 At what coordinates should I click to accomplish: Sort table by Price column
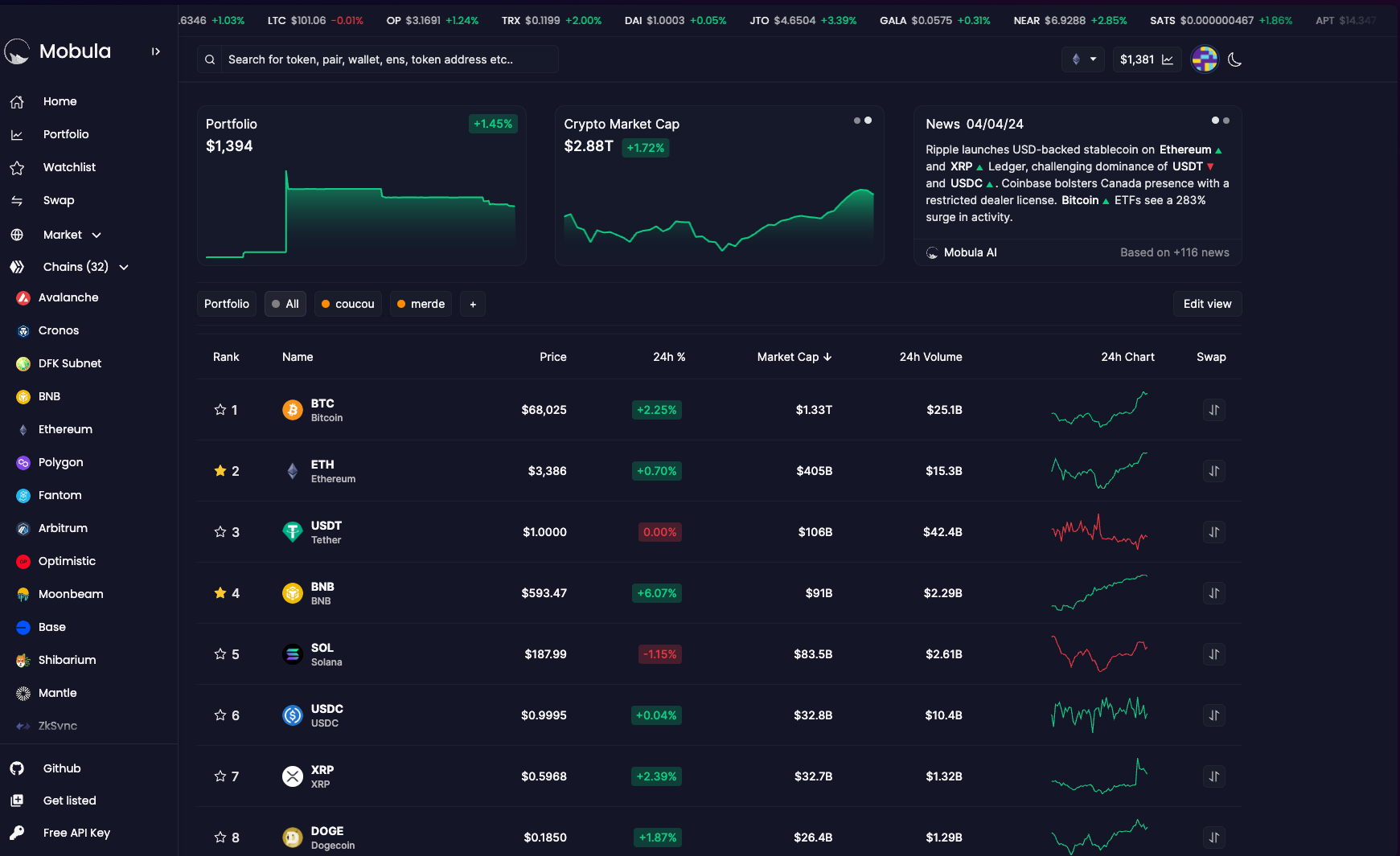tap(553, 357)
